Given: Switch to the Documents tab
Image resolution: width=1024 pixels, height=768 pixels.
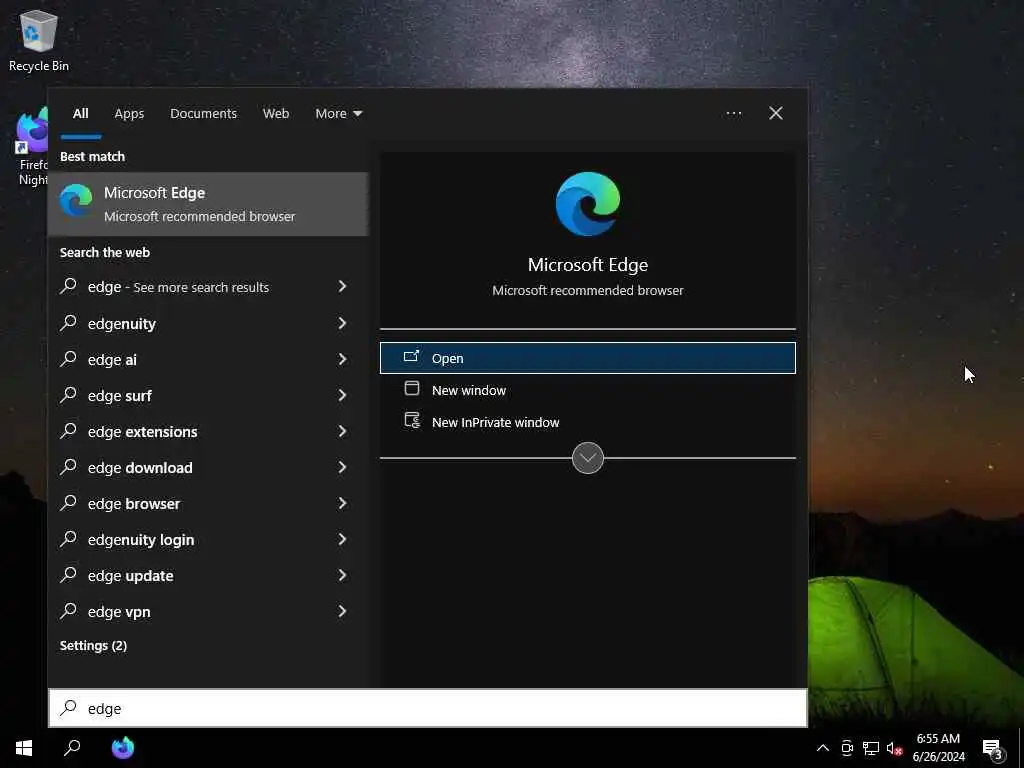Looking at the screenshot, I should (203, 114).
